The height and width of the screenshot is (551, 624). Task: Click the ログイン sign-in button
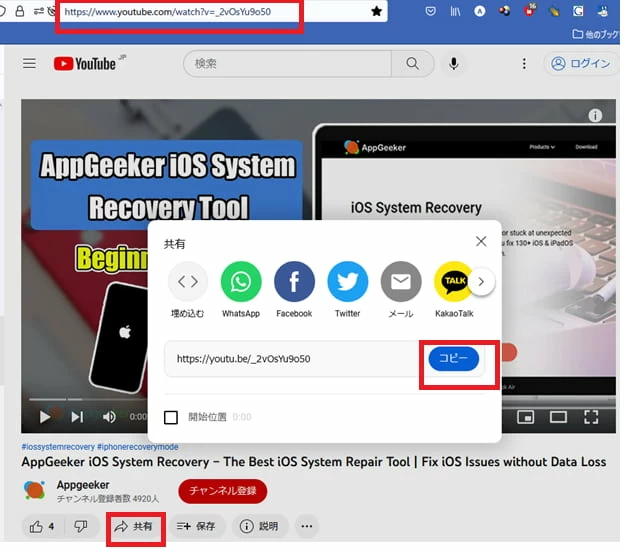coord(581,64)
